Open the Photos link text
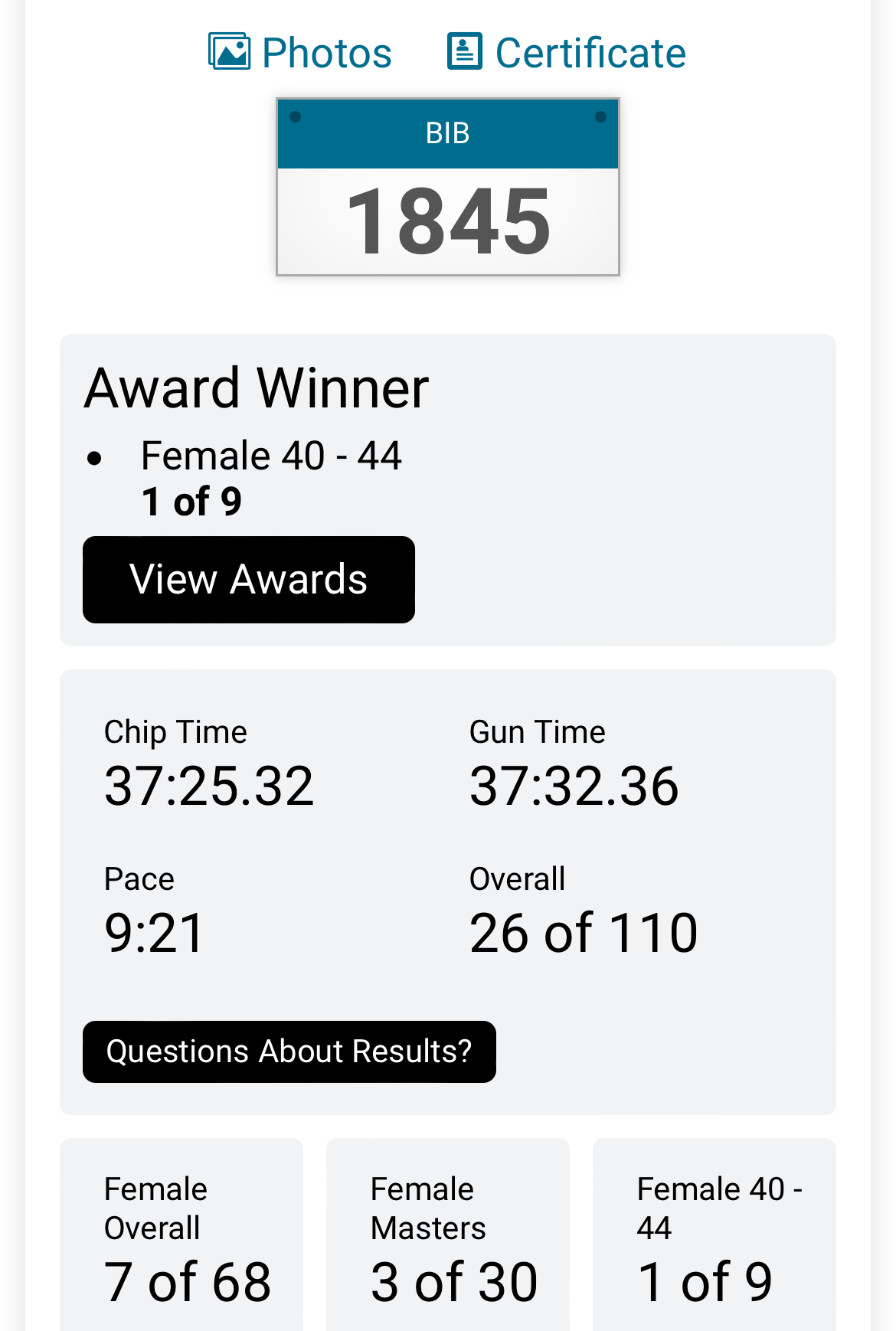This screenshot has height=1331, width=896. (x=327, y=54)
